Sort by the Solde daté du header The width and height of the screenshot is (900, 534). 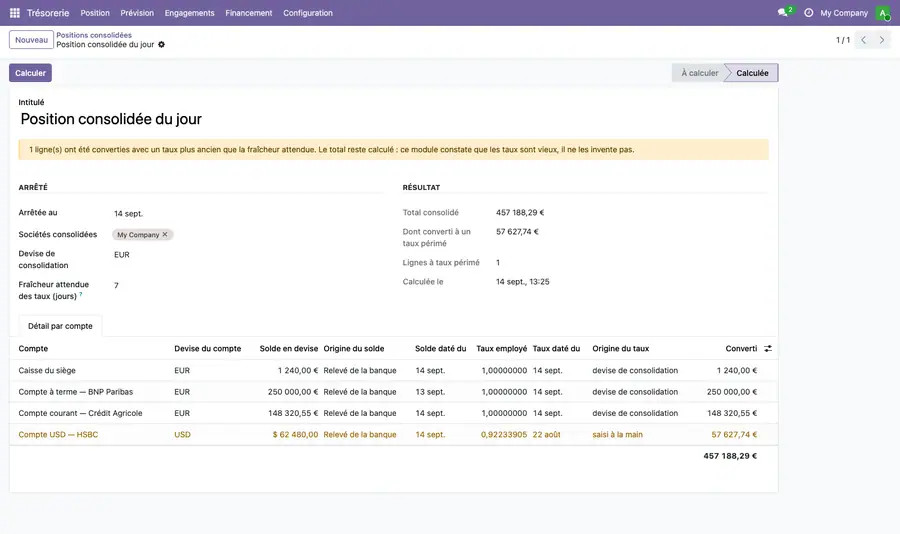(440, 349)
